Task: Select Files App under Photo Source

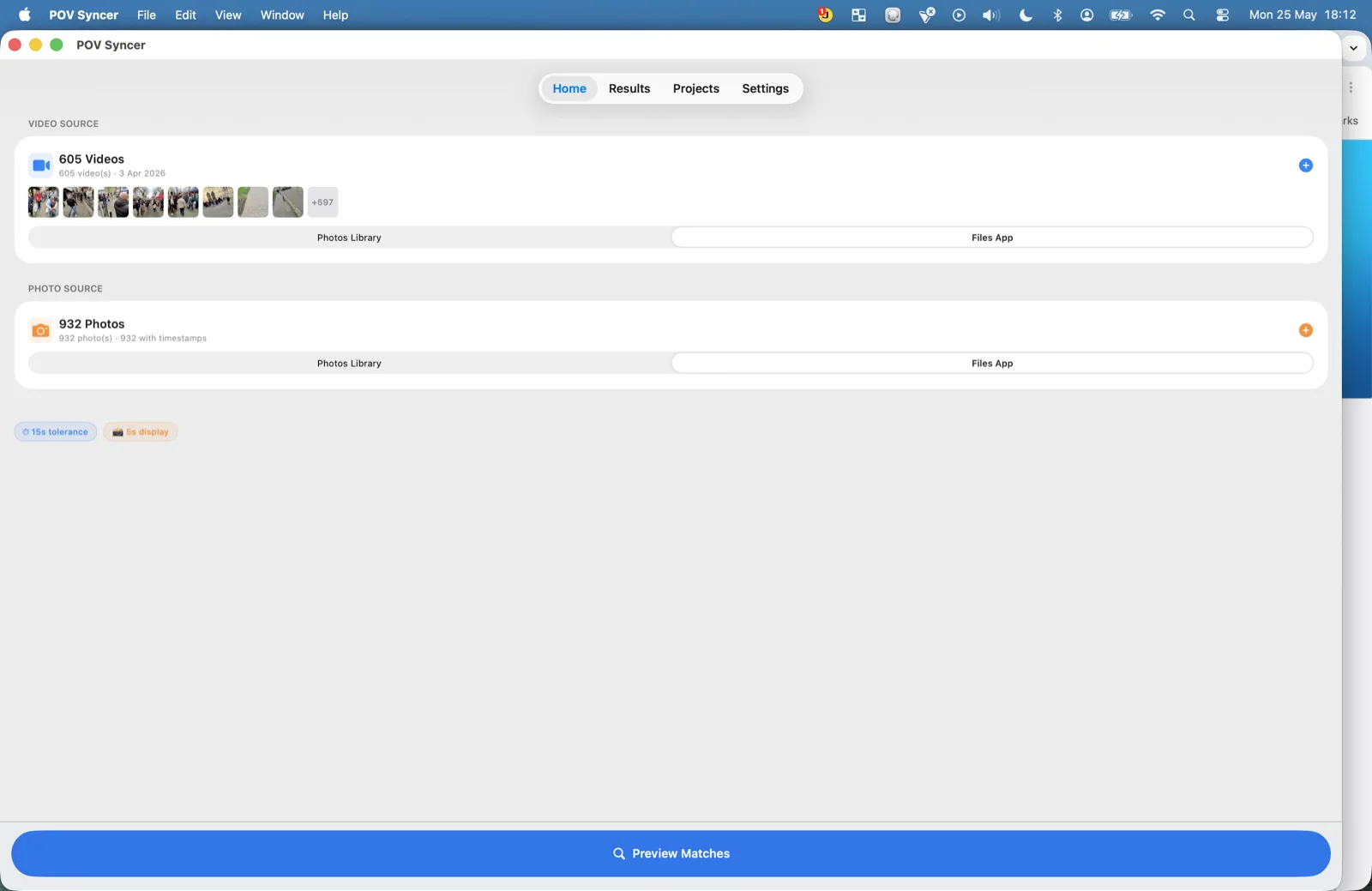Action: [992, 364]
